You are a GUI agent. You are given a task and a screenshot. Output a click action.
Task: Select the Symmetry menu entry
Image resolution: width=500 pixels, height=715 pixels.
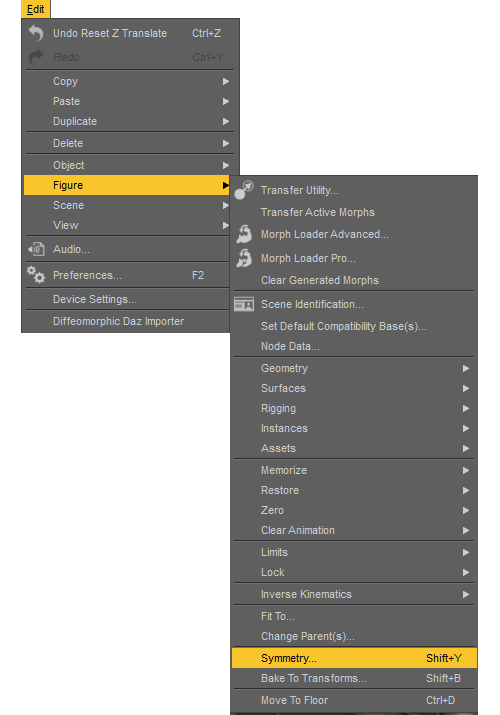click(x=354, y=658)
